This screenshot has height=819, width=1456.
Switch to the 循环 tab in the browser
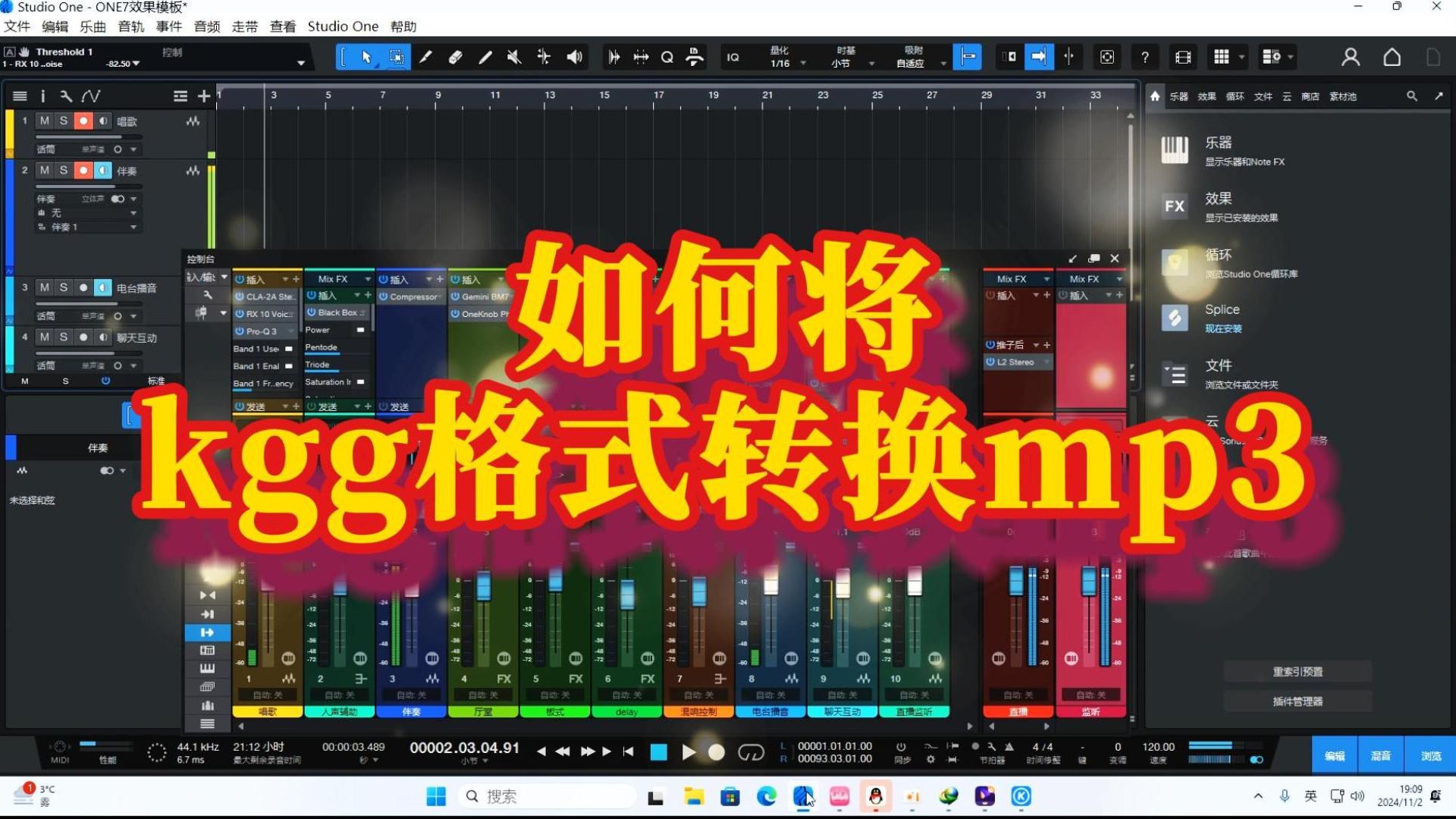[1235, 96]
